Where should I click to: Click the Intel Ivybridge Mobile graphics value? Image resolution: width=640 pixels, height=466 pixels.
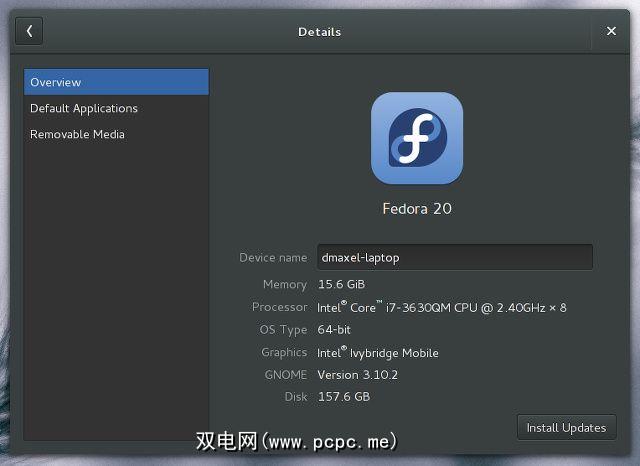point(378,352)
